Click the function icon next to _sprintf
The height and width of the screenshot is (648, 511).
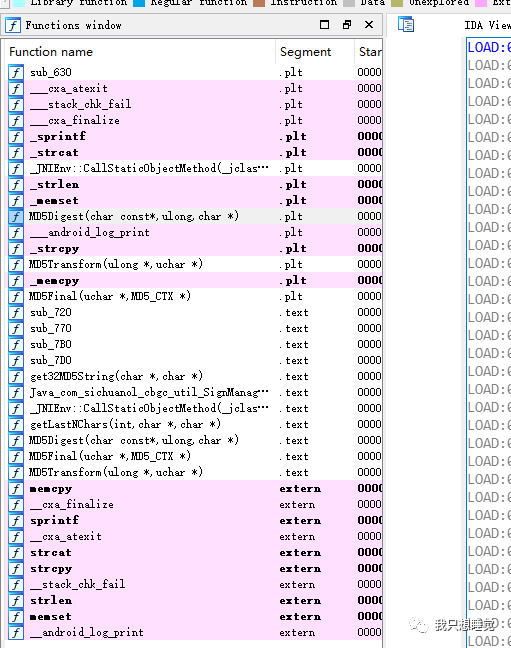16,136
